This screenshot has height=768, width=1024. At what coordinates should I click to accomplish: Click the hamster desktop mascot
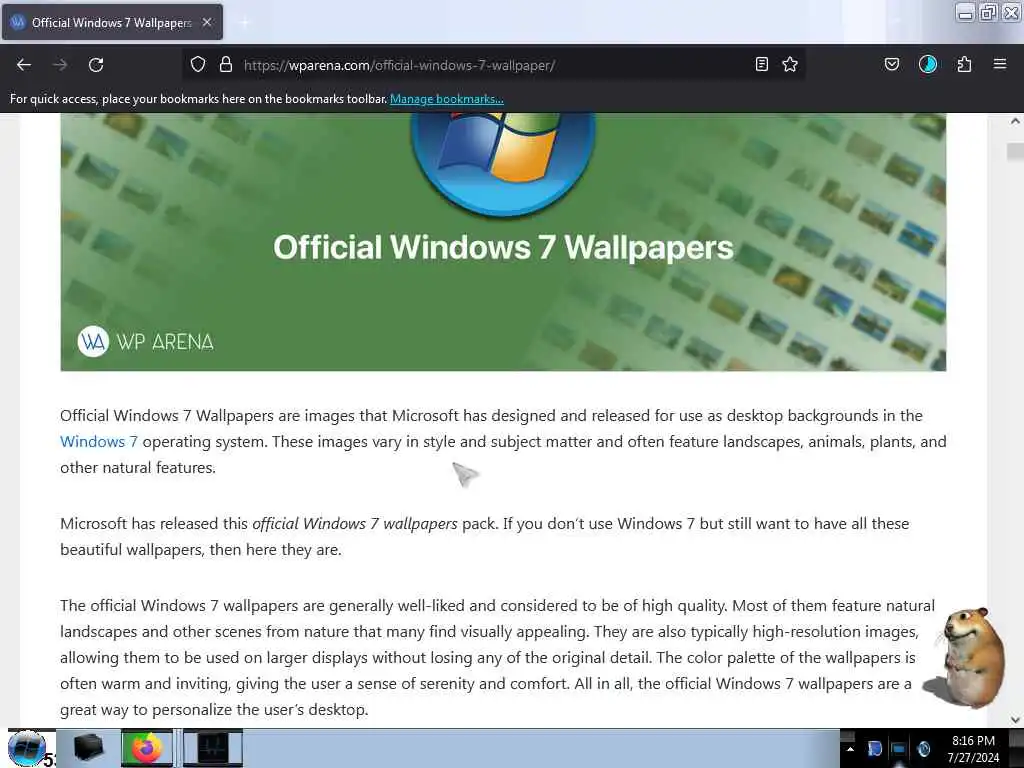pyautogui.click(x=965, y=658)
